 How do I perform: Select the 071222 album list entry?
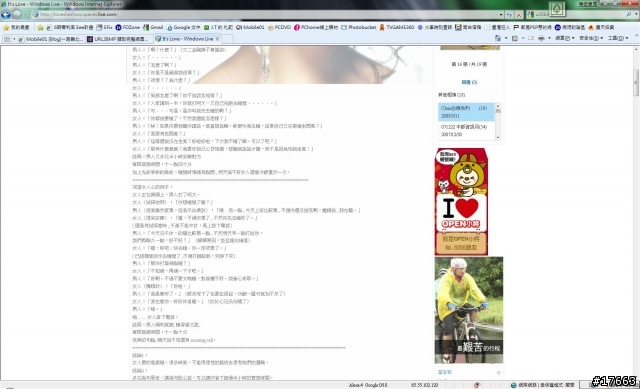(466, 131)
